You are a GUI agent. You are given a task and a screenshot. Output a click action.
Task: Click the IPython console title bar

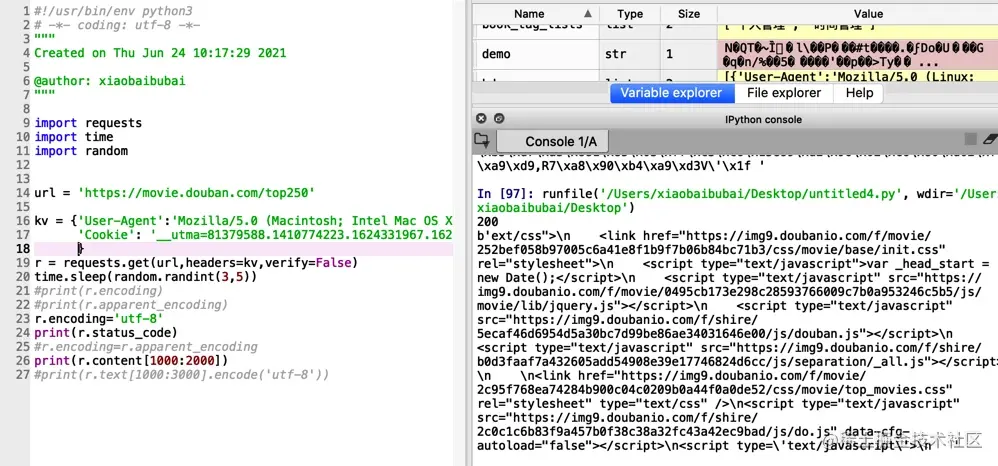point(736,119)
